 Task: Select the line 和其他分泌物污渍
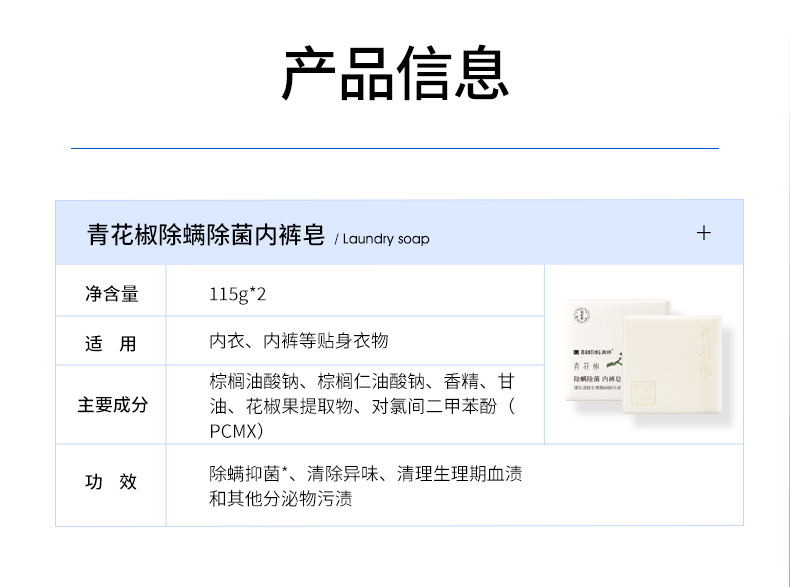[x=281, y=499]
